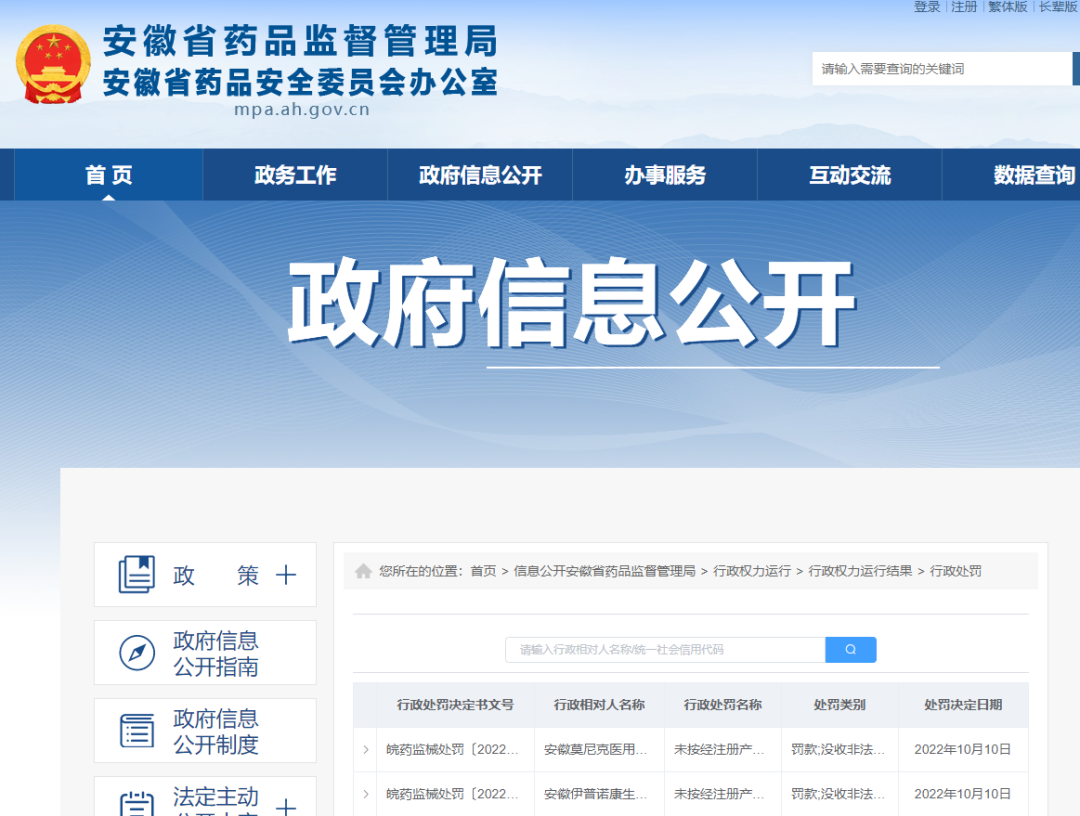This screenshot has height=816, width=1080.
Task: Expand the 安徽莫尼克医用 penalty row chevron
Action: [366, 749]
